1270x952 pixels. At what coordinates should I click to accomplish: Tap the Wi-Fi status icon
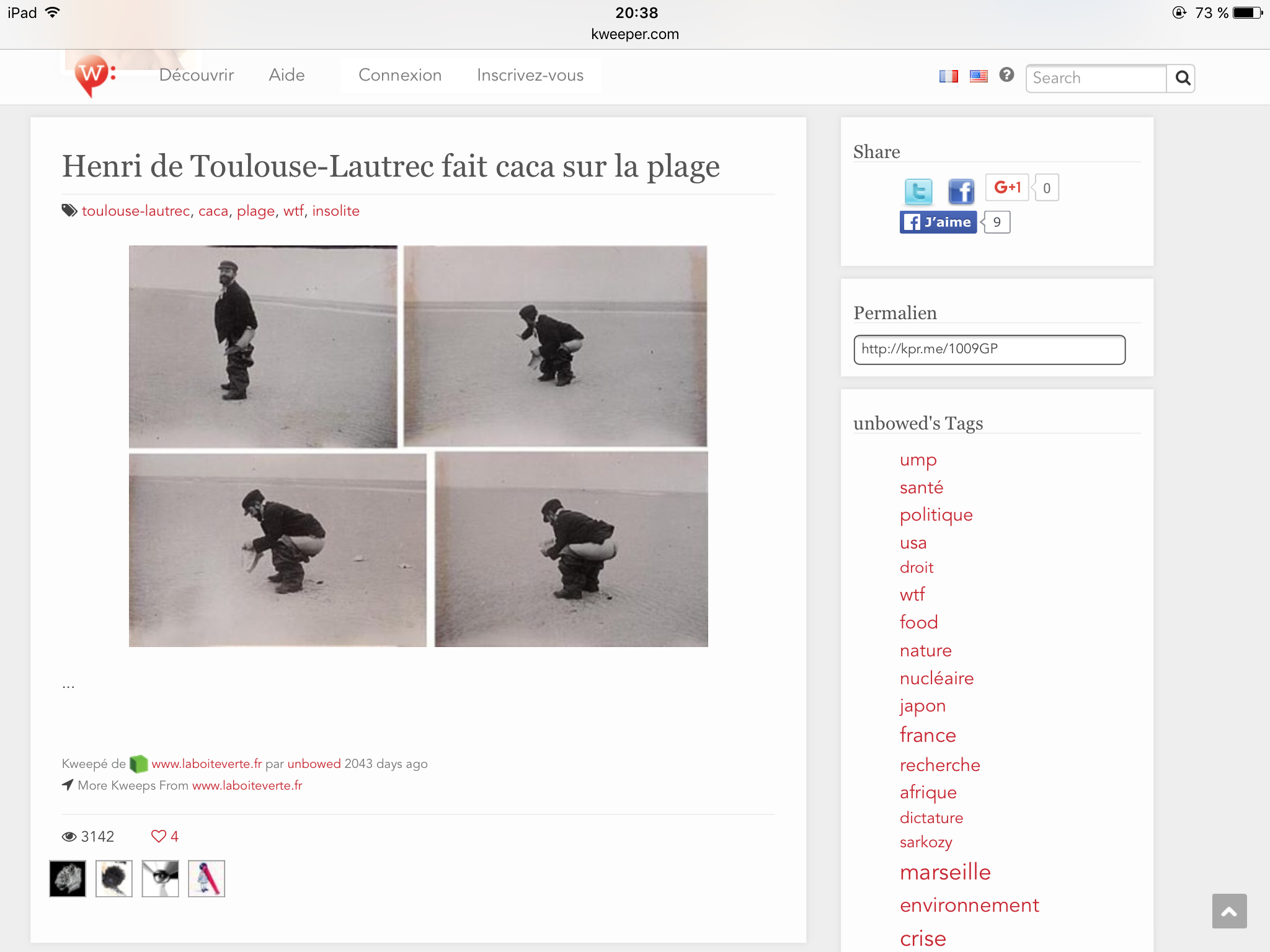(x=53, y=12)
